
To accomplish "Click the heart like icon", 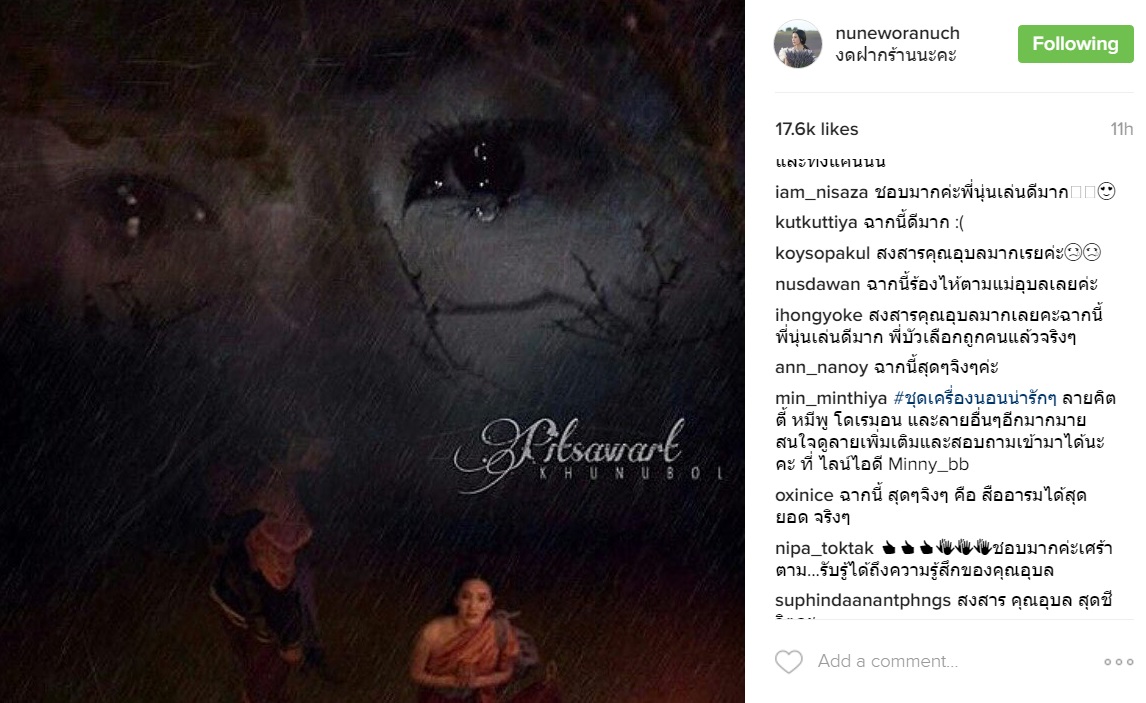I will pyautogui.click(x=789, y=661).
